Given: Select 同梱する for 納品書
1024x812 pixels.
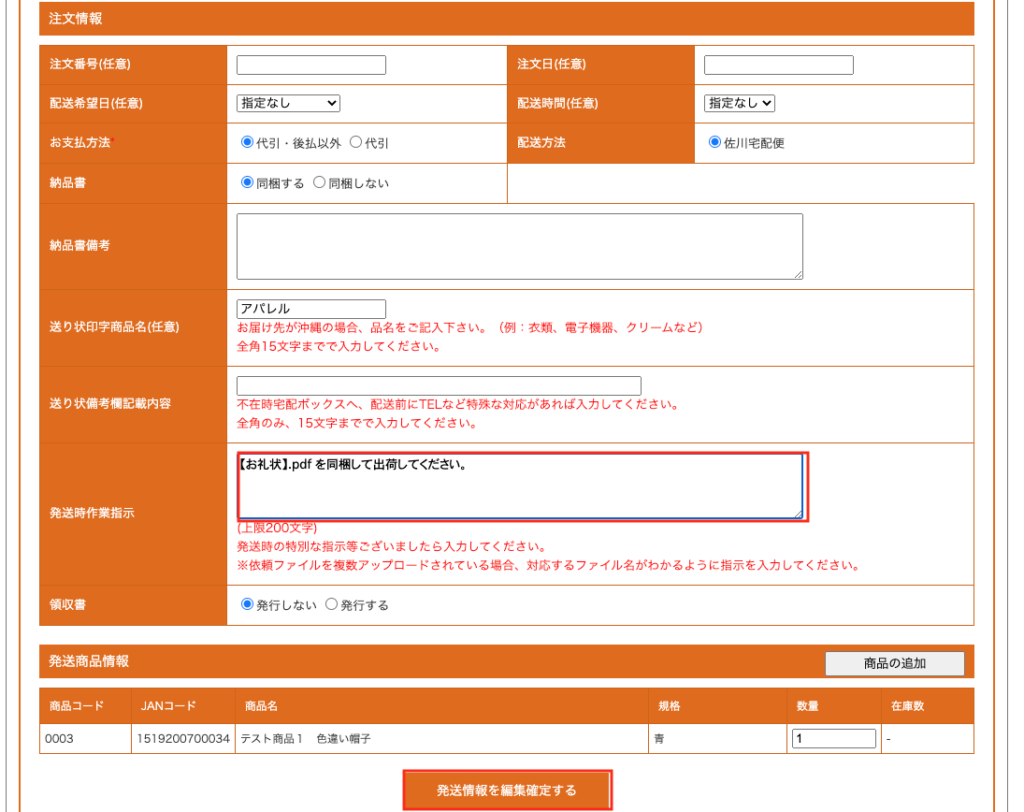Looking at the screenshot, I should pyautogui.click(x=248, y=183).
